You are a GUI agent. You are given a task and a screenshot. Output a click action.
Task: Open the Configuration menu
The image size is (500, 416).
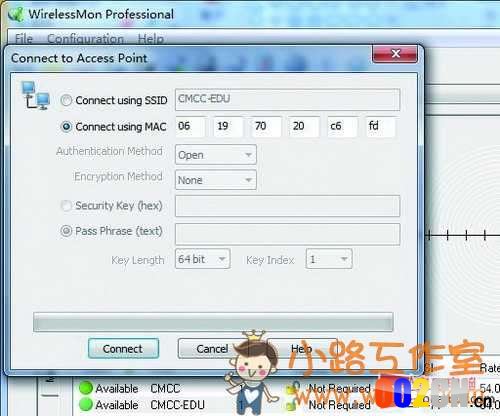tap(85, 39)
